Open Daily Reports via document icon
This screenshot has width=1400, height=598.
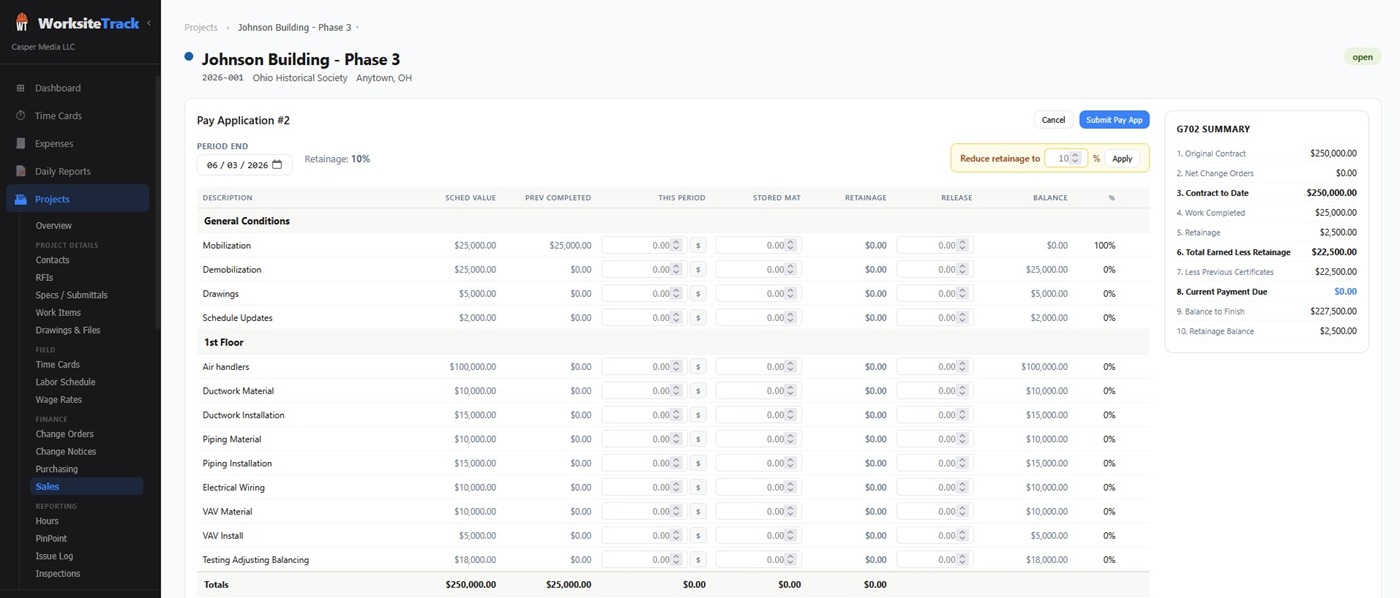21,171
